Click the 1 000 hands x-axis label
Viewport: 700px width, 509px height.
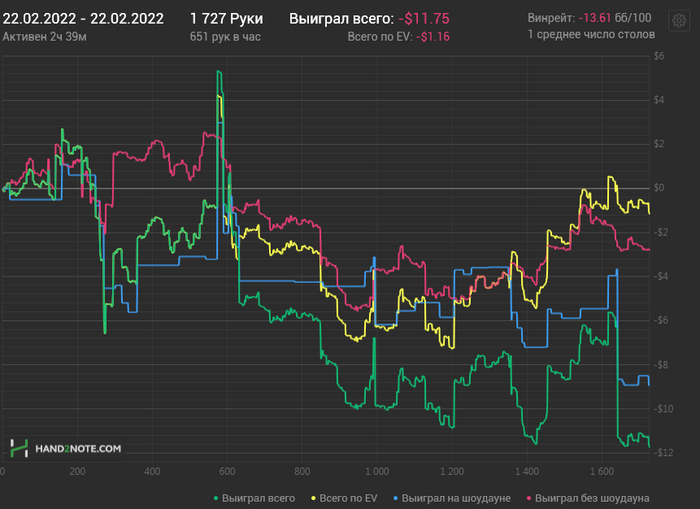click(x=376, y=470)
